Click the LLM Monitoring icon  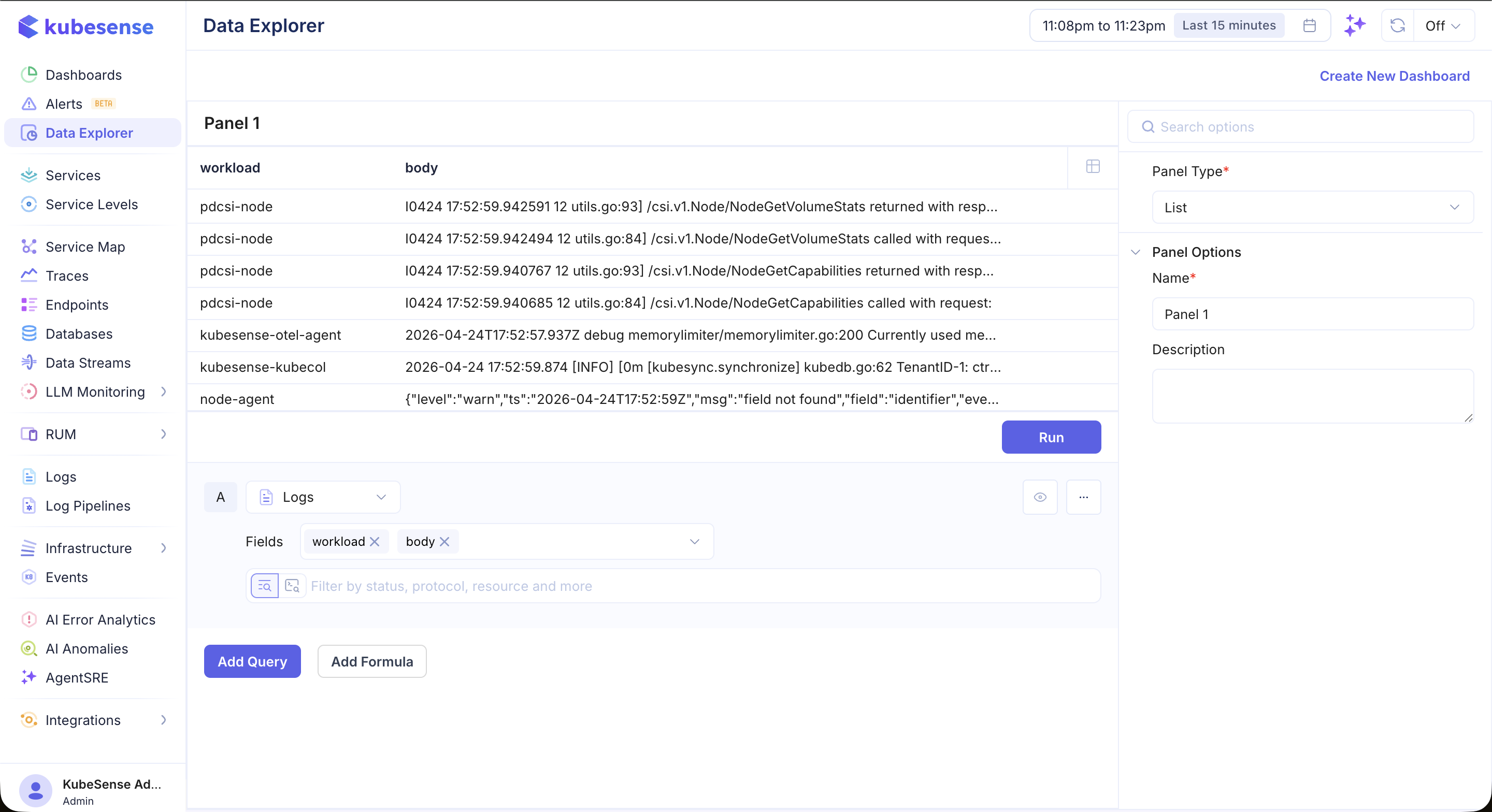pos(28,392)
